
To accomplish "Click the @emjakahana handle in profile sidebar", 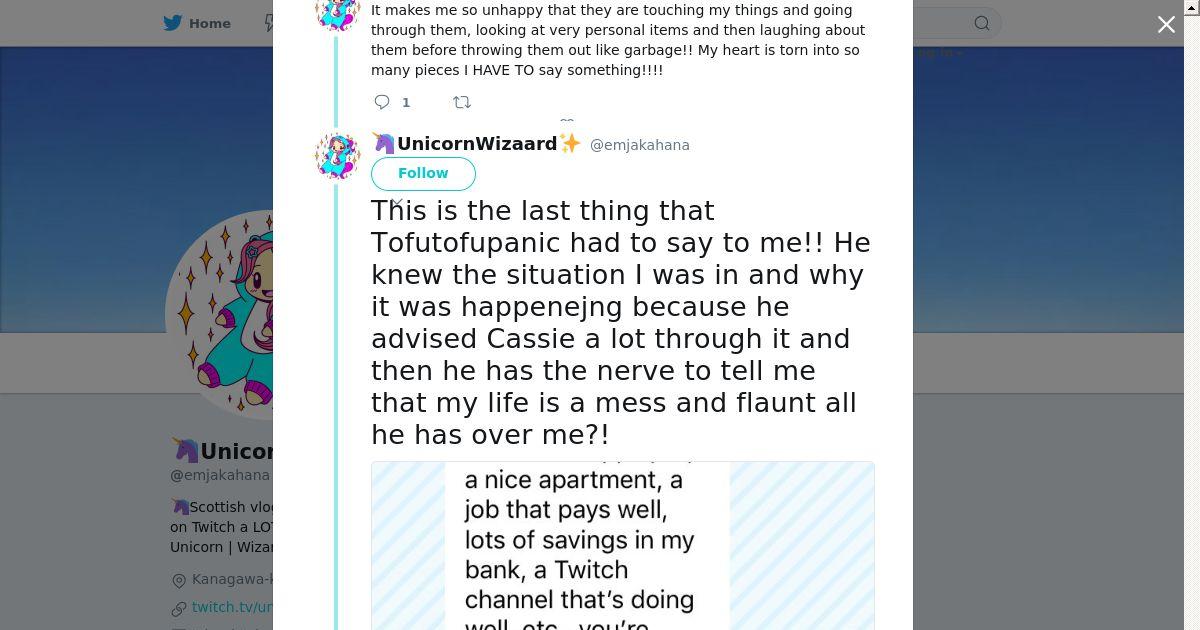I will click(x=220, y=476).
